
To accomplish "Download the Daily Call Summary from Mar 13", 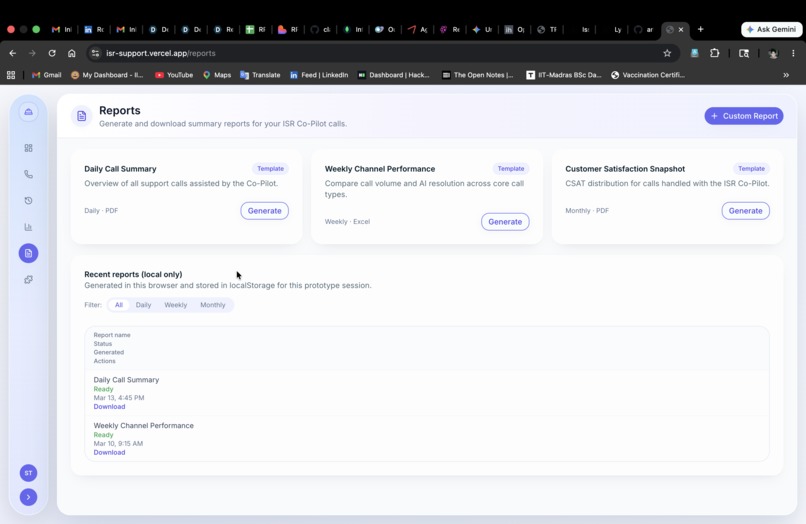I will (x=109, y=407).
